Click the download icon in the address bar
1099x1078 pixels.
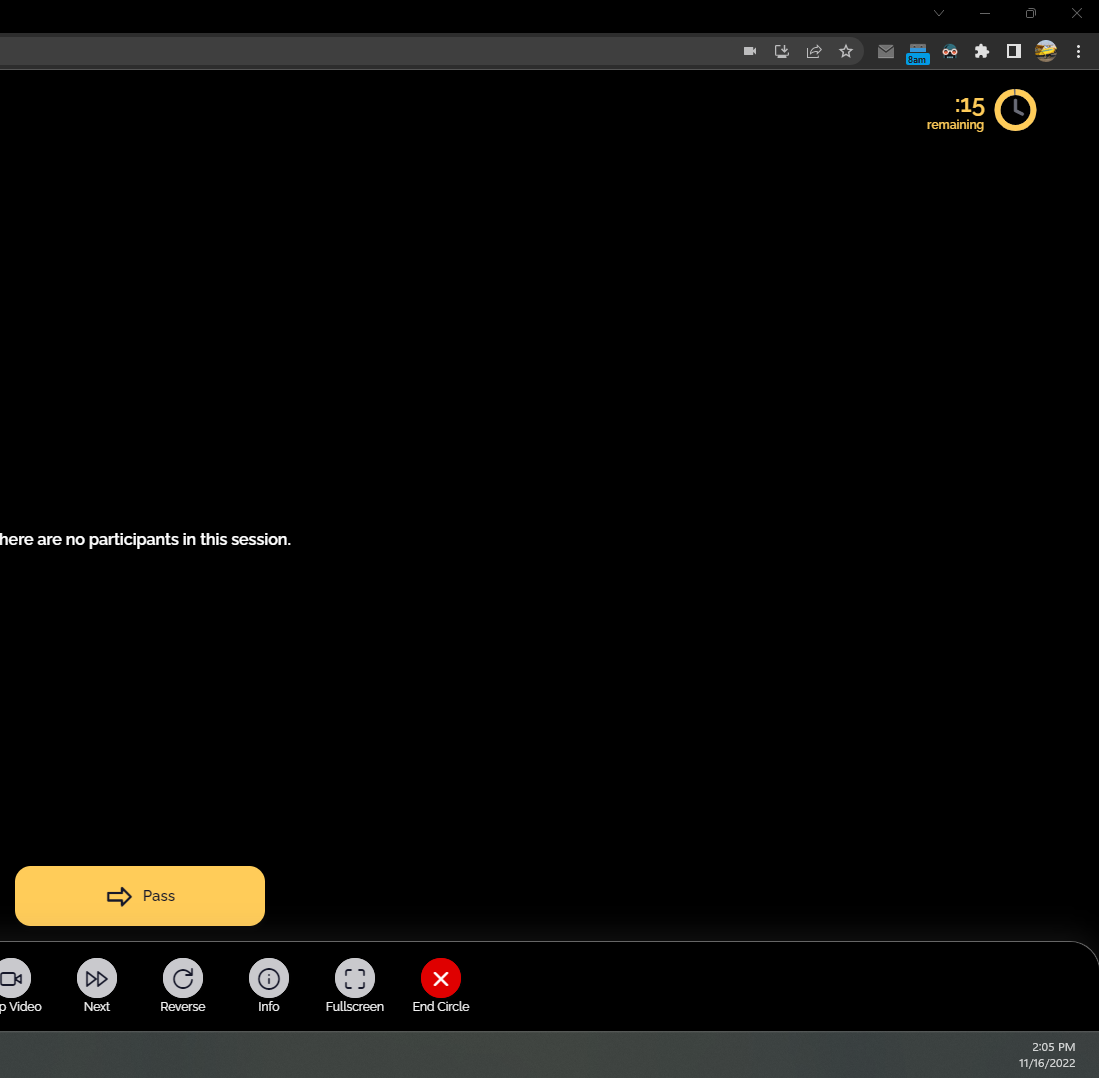coord(782,51)
